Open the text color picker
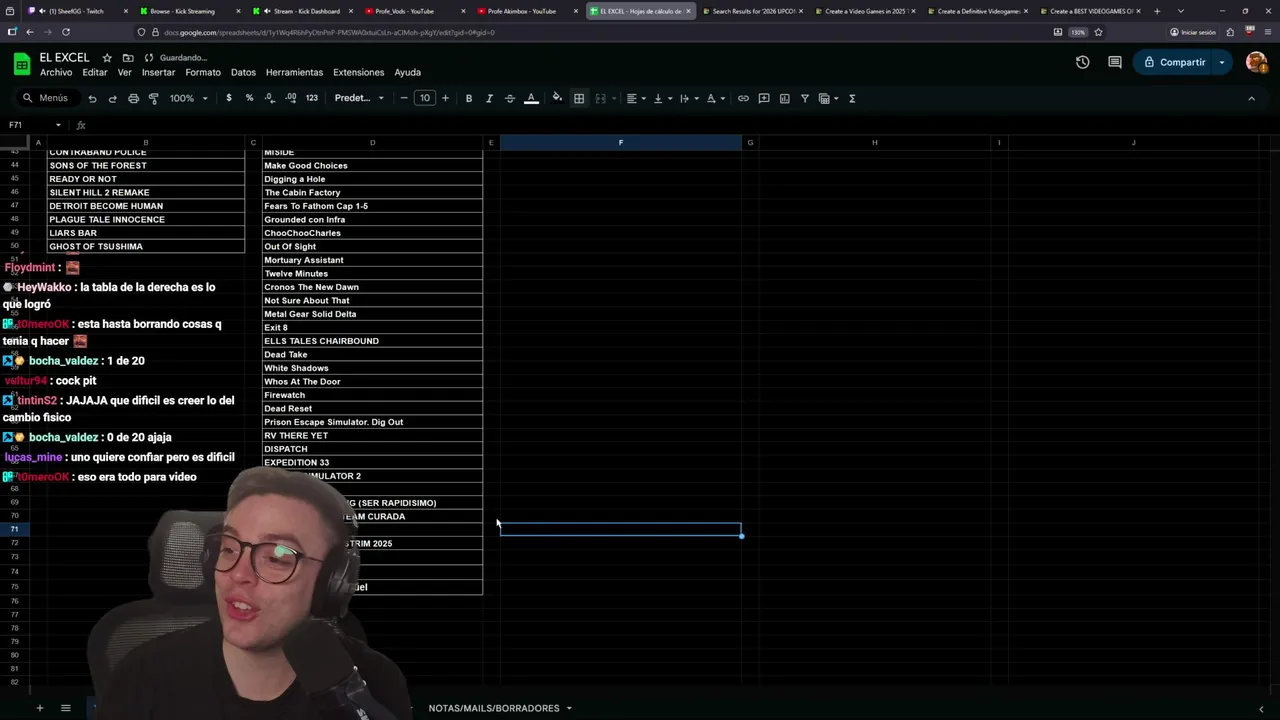The image size is (1280, 720). pyautogui.click(x=531, y=98)
